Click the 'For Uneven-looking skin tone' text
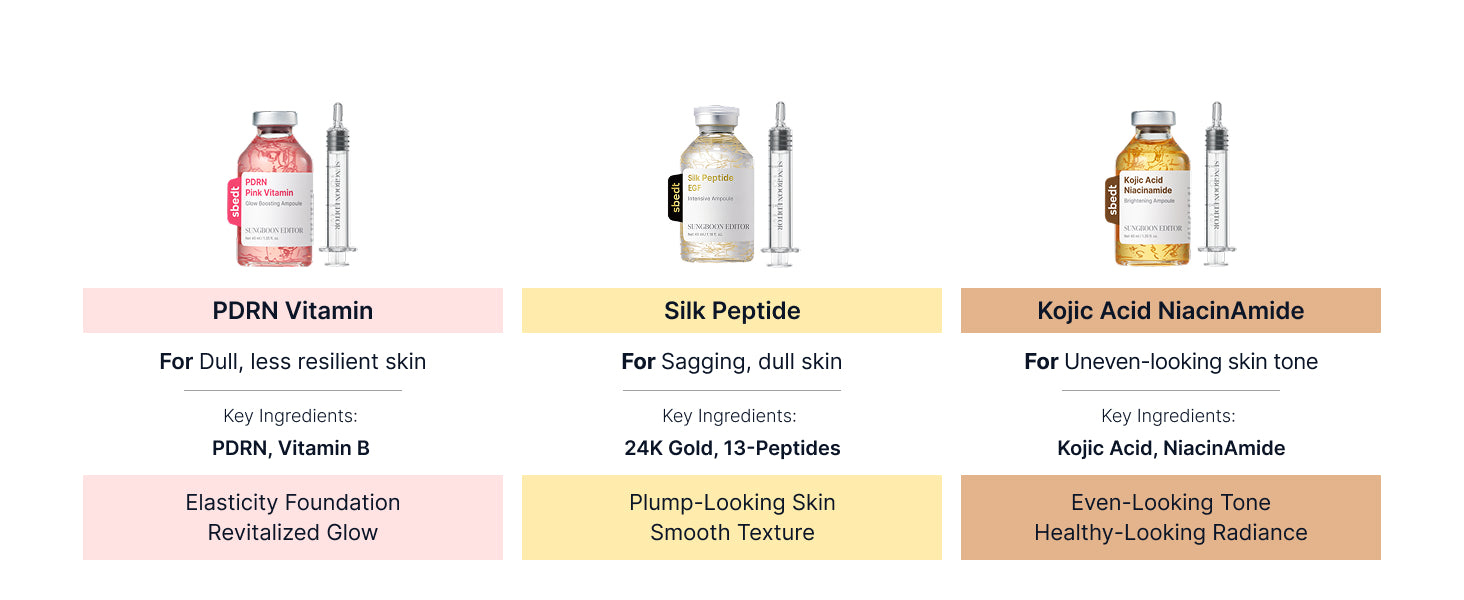Viewport: 1464px width, 600px height. pos(1171,361)
